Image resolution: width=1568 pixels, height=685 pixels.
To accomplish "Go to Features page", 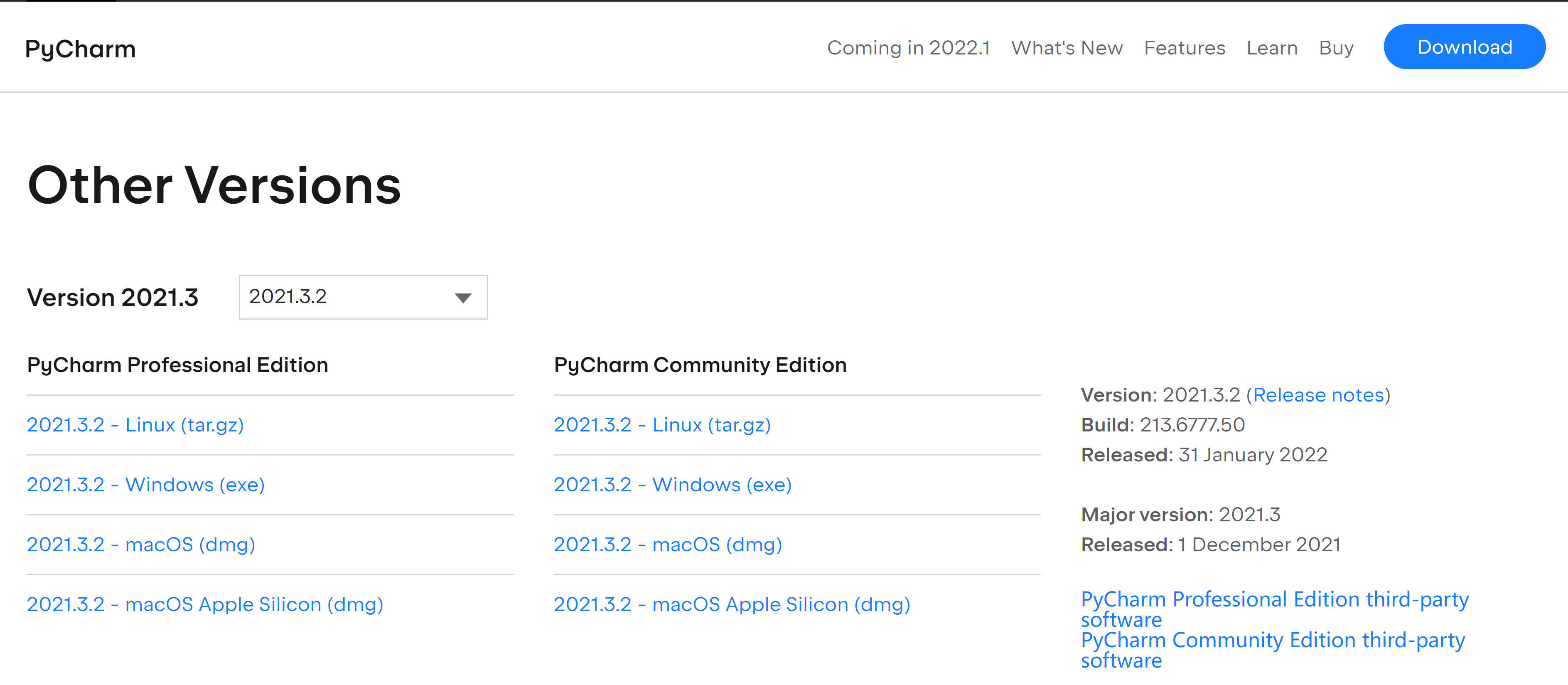I will (x=1184, y=47).
